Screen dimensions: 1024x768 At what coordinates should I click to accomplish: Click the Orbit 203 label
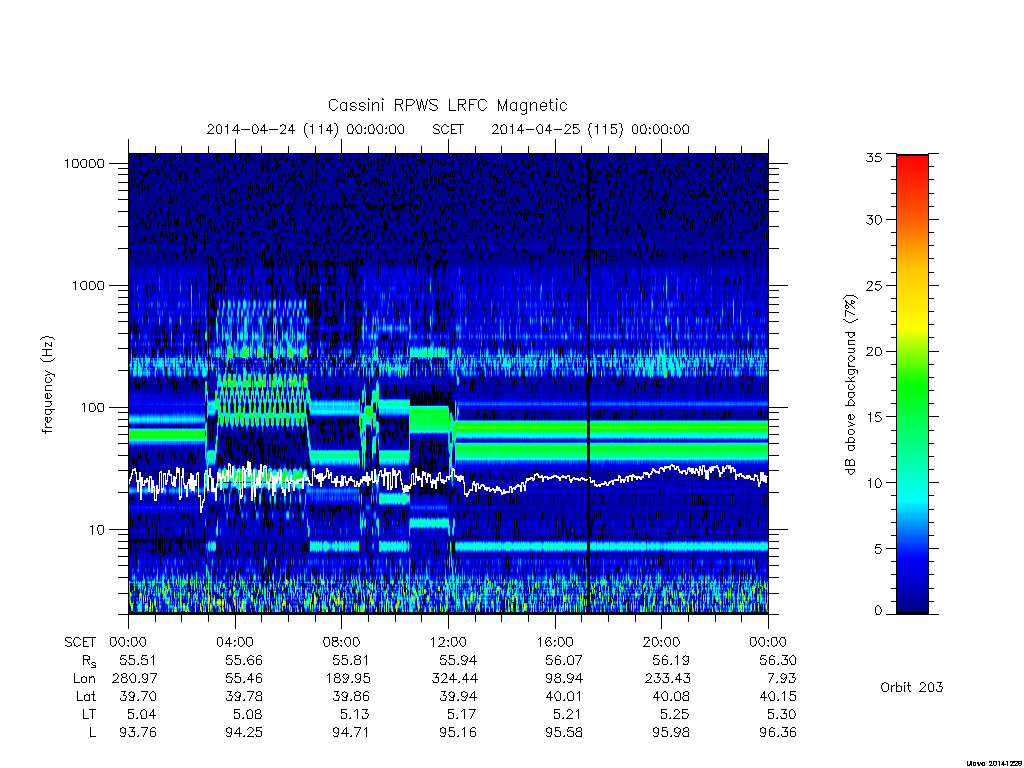[x=912, y=687]
